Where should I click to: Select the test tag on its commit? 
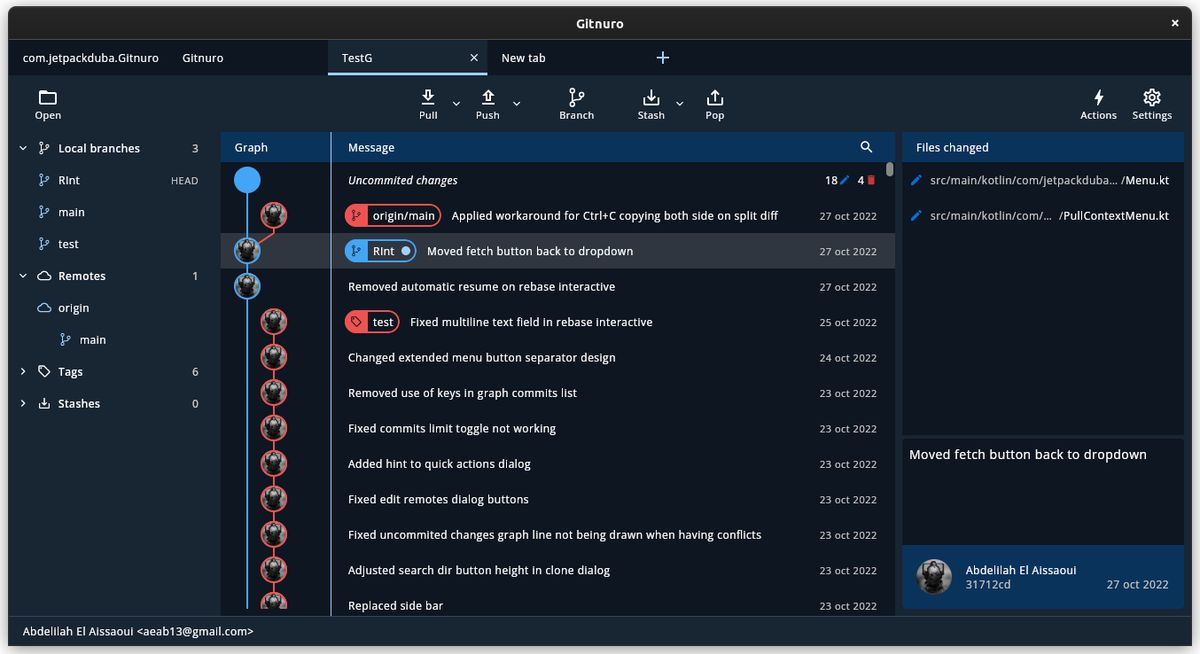coord(371,322)
